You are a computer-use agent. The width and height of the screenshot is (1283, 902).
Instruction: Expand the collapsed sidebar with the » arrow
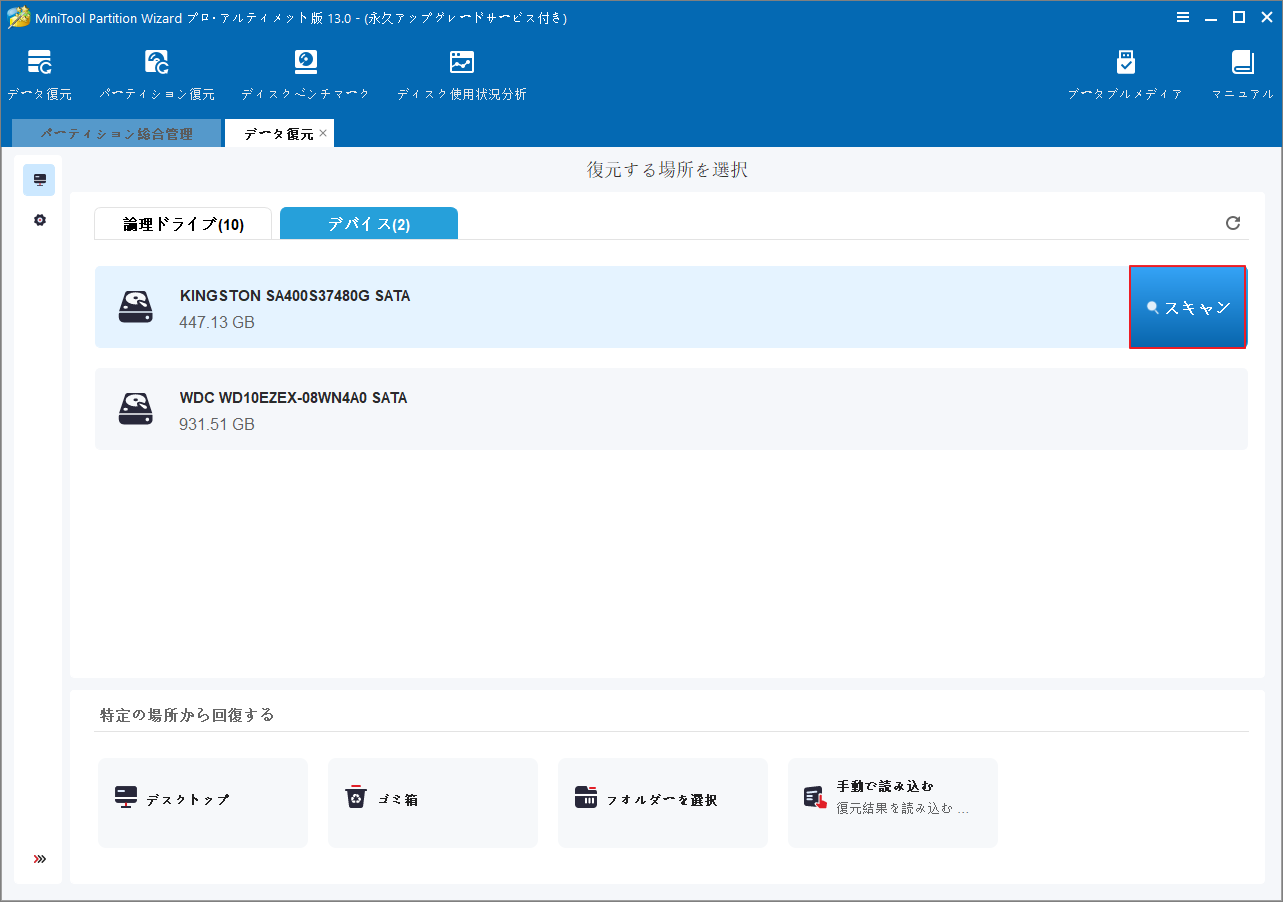pyautogui.click(x=39, y=858)
